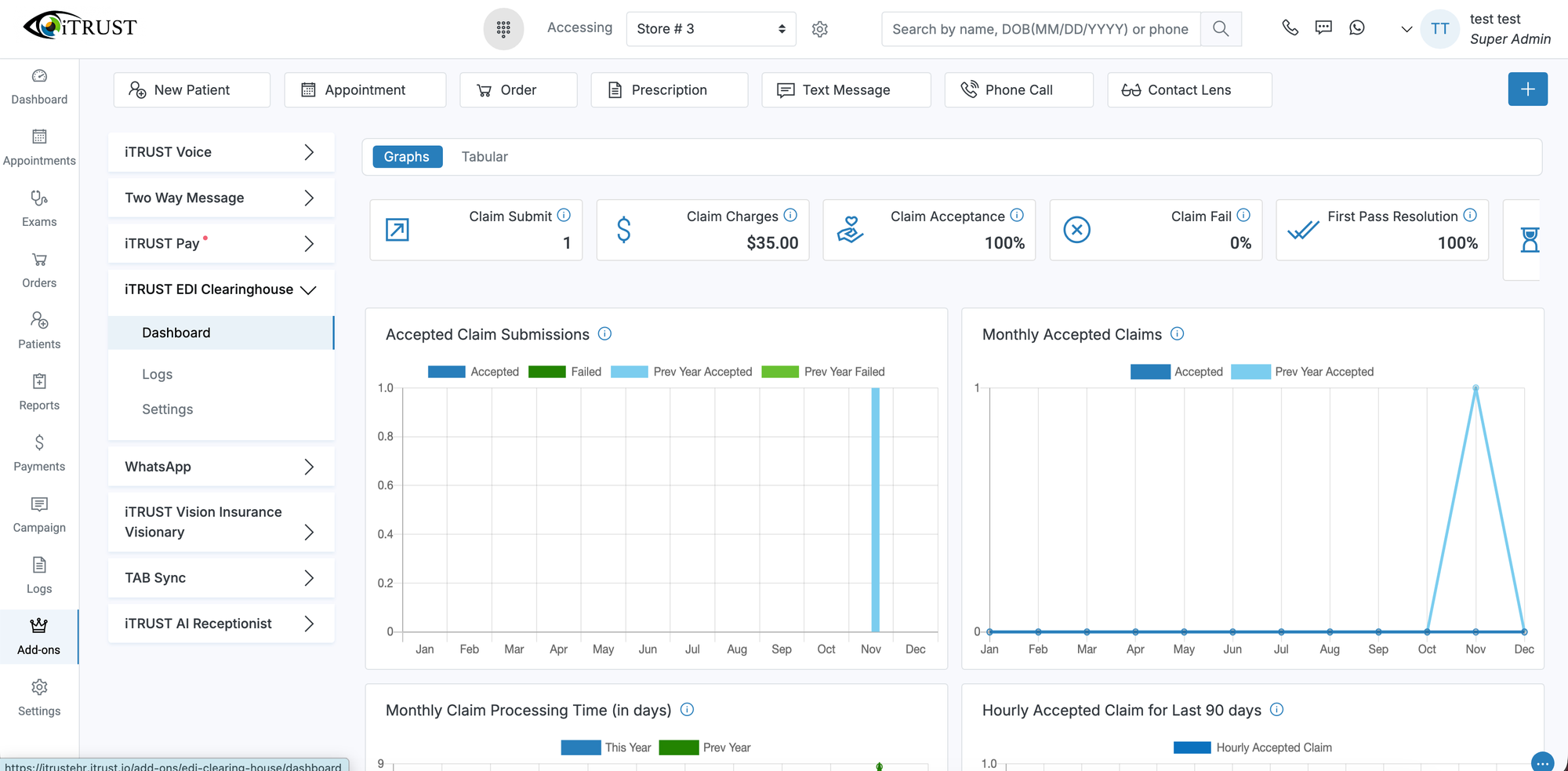1568x771 pixels.
Task: Click the Contact Lens button
Action: pyautogui.click(x=1189, y=90)
